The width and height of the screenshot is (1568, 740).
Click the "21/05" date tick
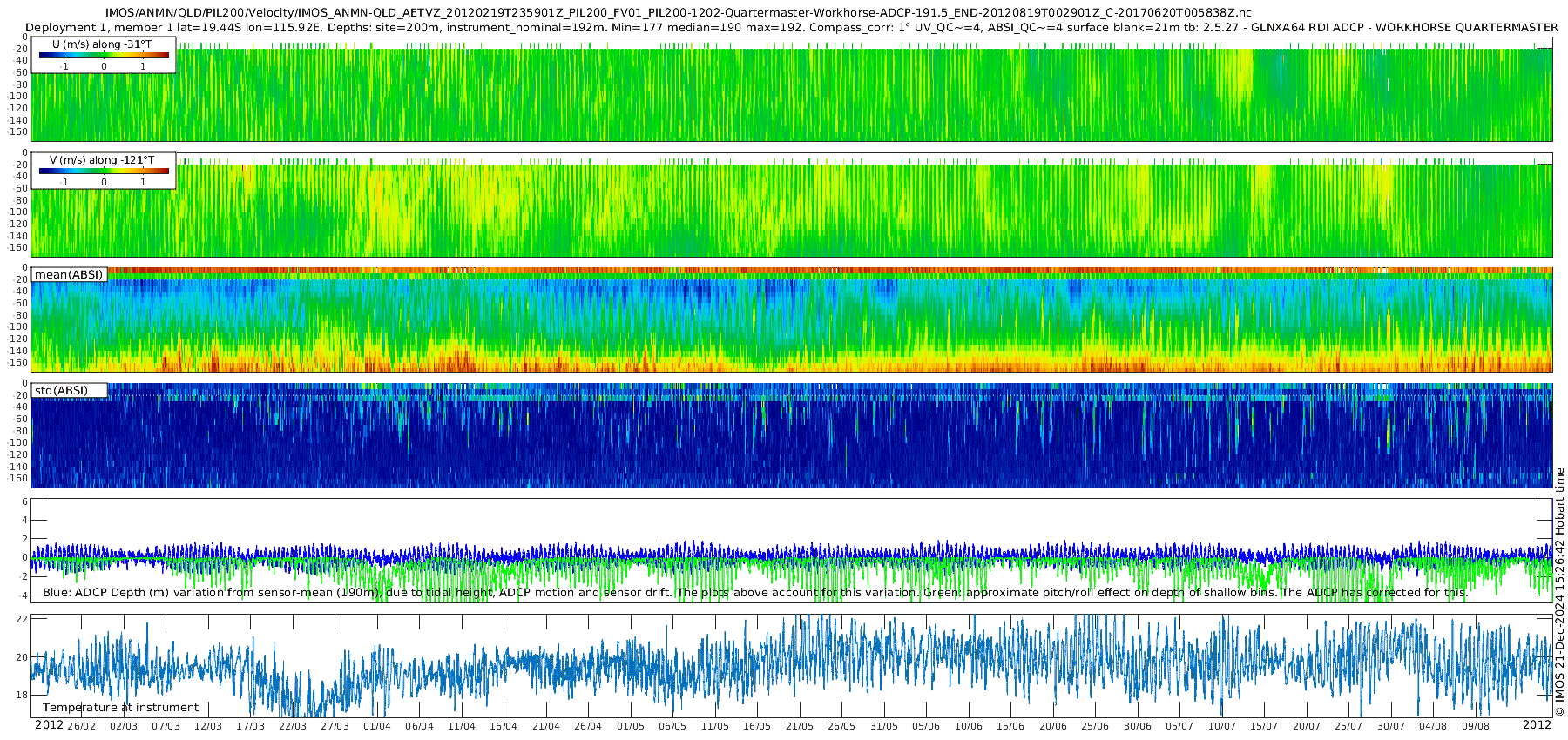click(800, 727)
